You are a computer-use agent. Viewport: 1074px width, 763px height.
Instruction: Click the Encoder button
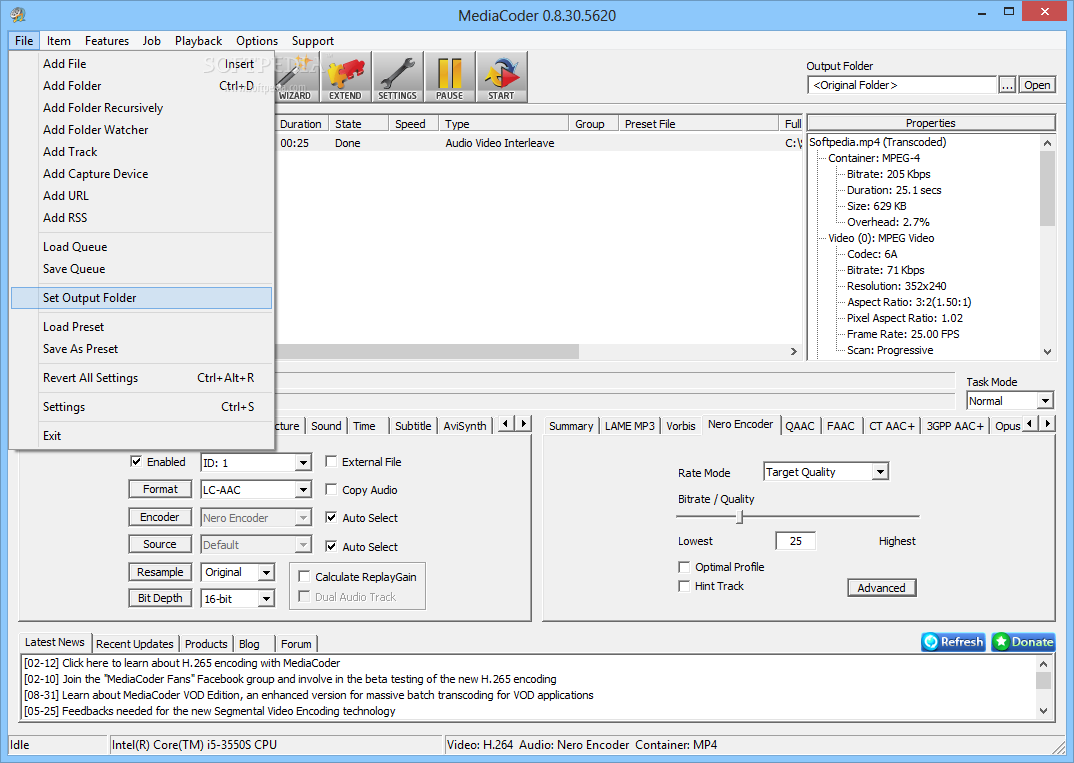click(160, 517)
